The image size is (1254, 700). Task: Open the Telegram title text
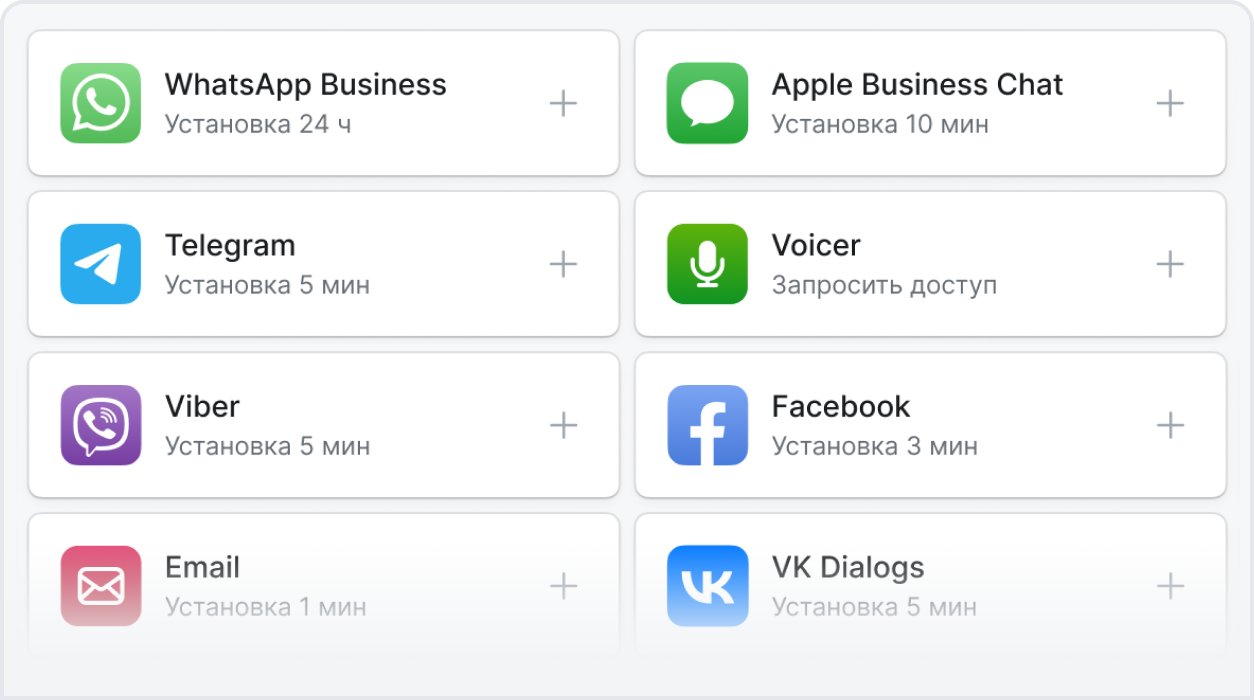tap(230, 246)
